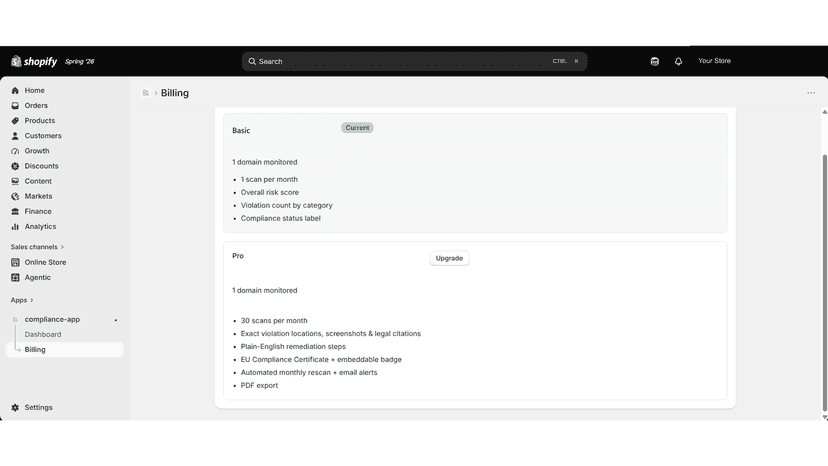The image size is (828, 466).
Task: Click the Search input field
Action: 415,61
